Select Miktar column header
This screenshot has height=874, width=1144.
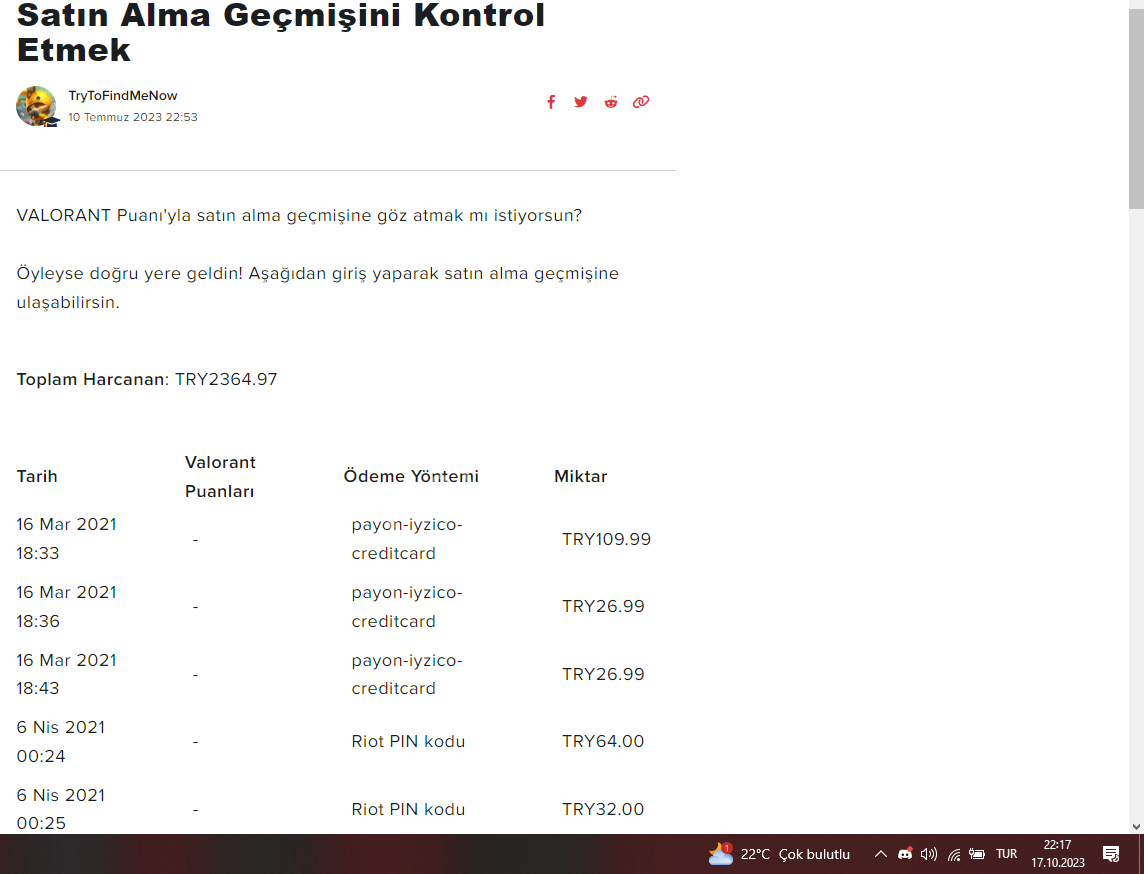(x=581, y=476)
